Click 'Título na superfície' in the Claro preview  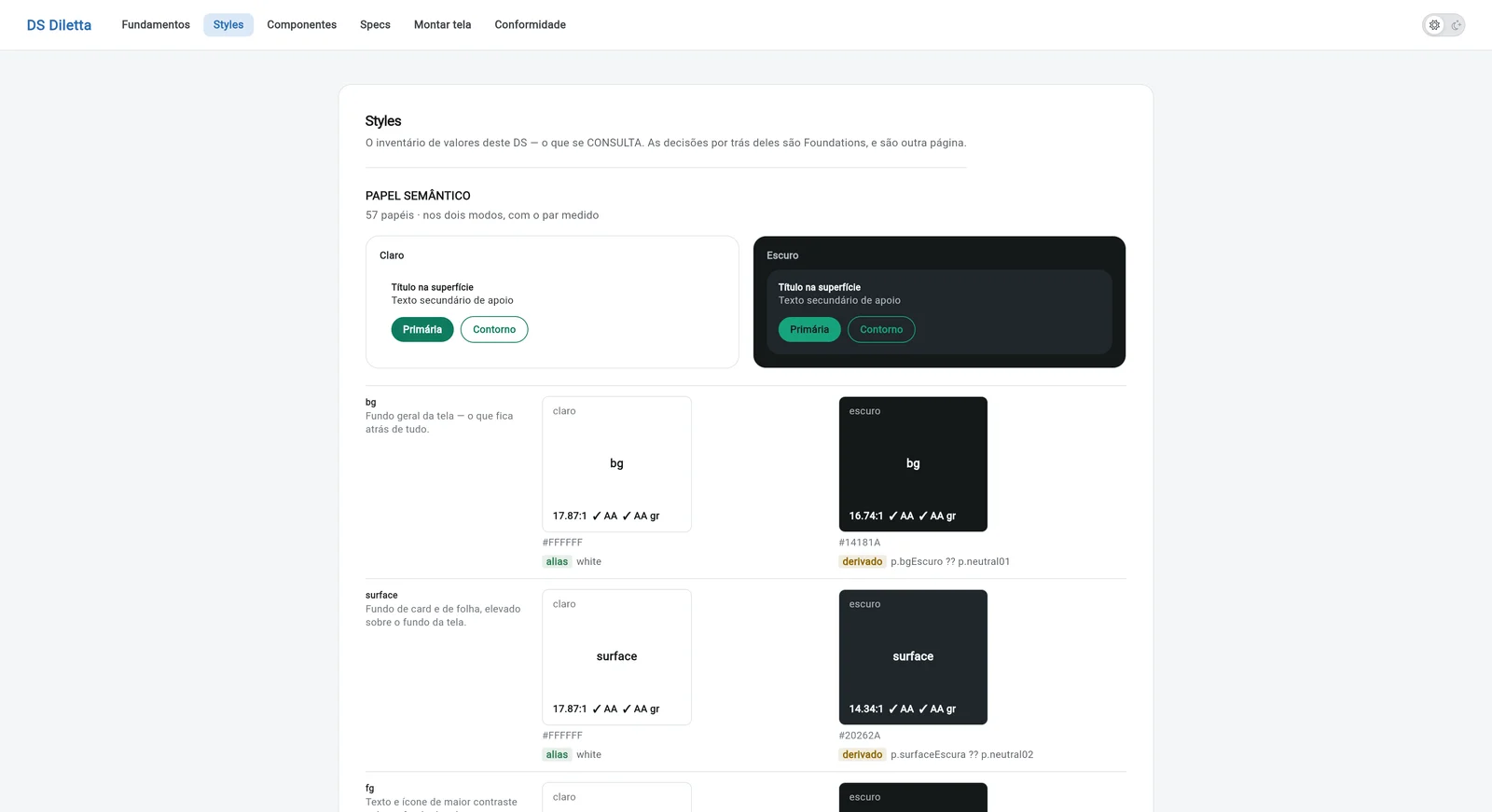click(x=432, y=288)
